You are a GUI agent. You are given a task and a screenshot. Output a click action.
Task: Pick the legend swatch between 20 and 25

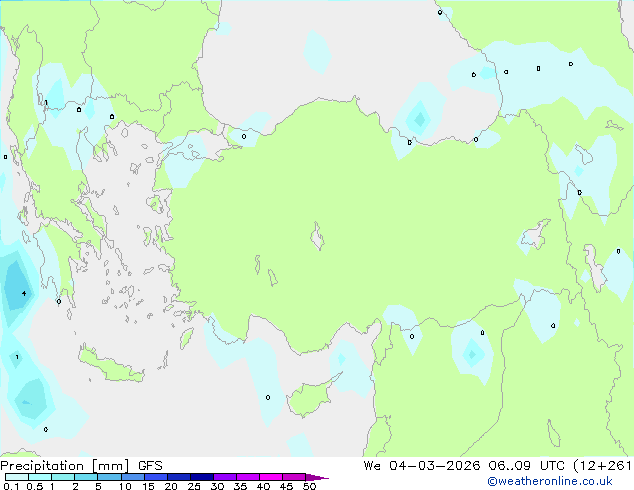pyautogui.click(x=179, y=477)
